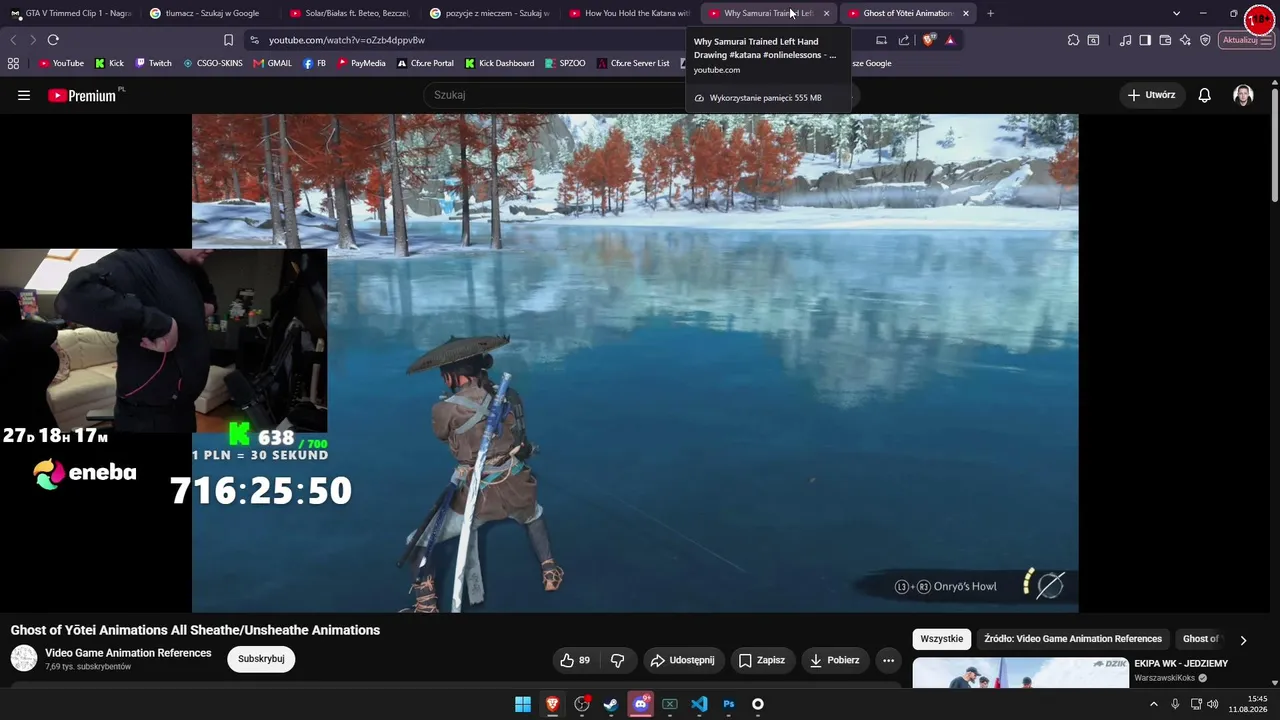Open the EKIPA WK - JEDZIEMY video thumbnail
The width and height of the screenshot is (1280, 720).
(1020, 673)
